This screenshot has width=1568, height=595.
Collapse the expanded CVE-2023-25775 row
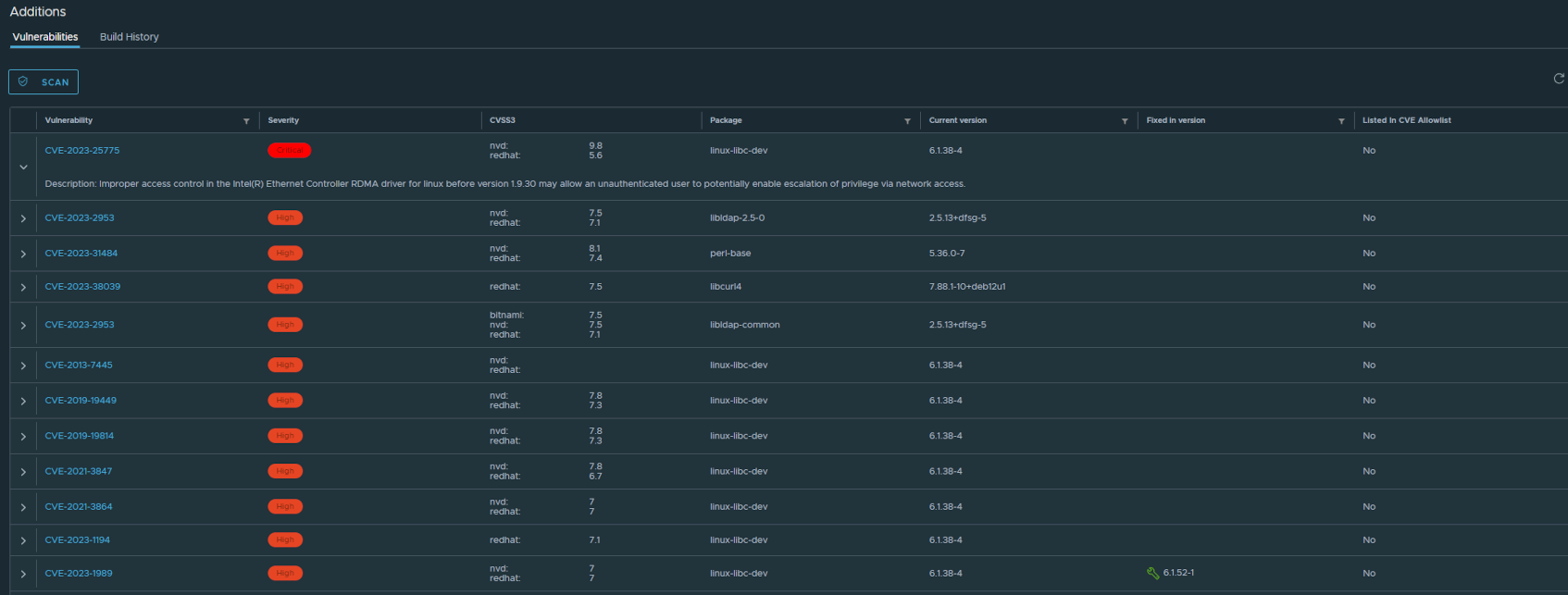tap(23, 167)
